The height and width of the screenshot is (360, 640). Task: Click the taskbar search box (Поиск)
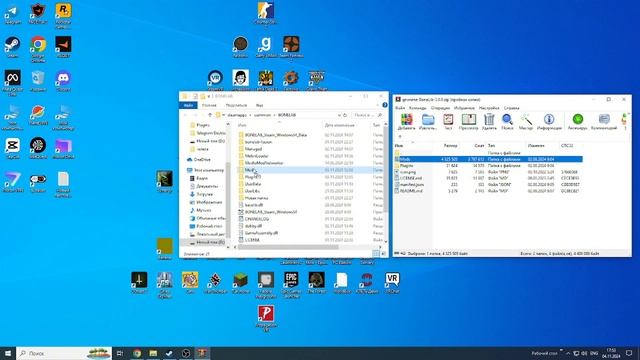click(64, 353)
